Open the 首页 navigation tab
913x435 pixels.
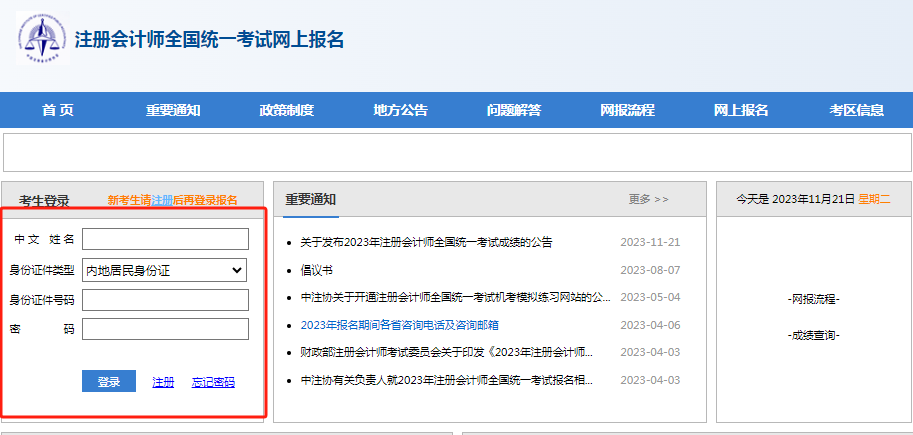tap(58, 110)
